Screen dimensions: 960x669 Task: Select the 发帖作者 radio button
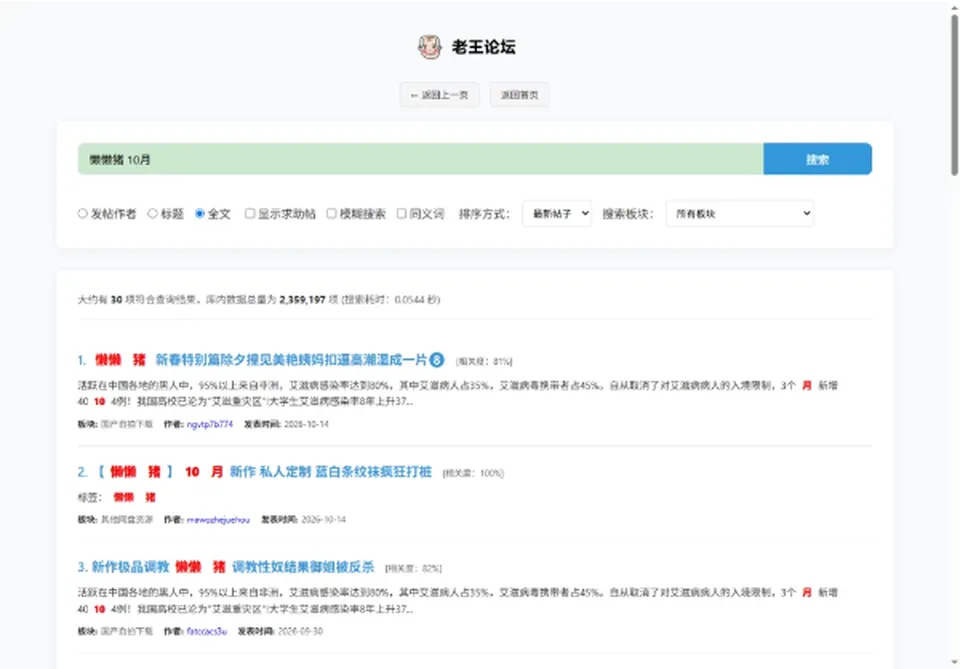point(83,214)
